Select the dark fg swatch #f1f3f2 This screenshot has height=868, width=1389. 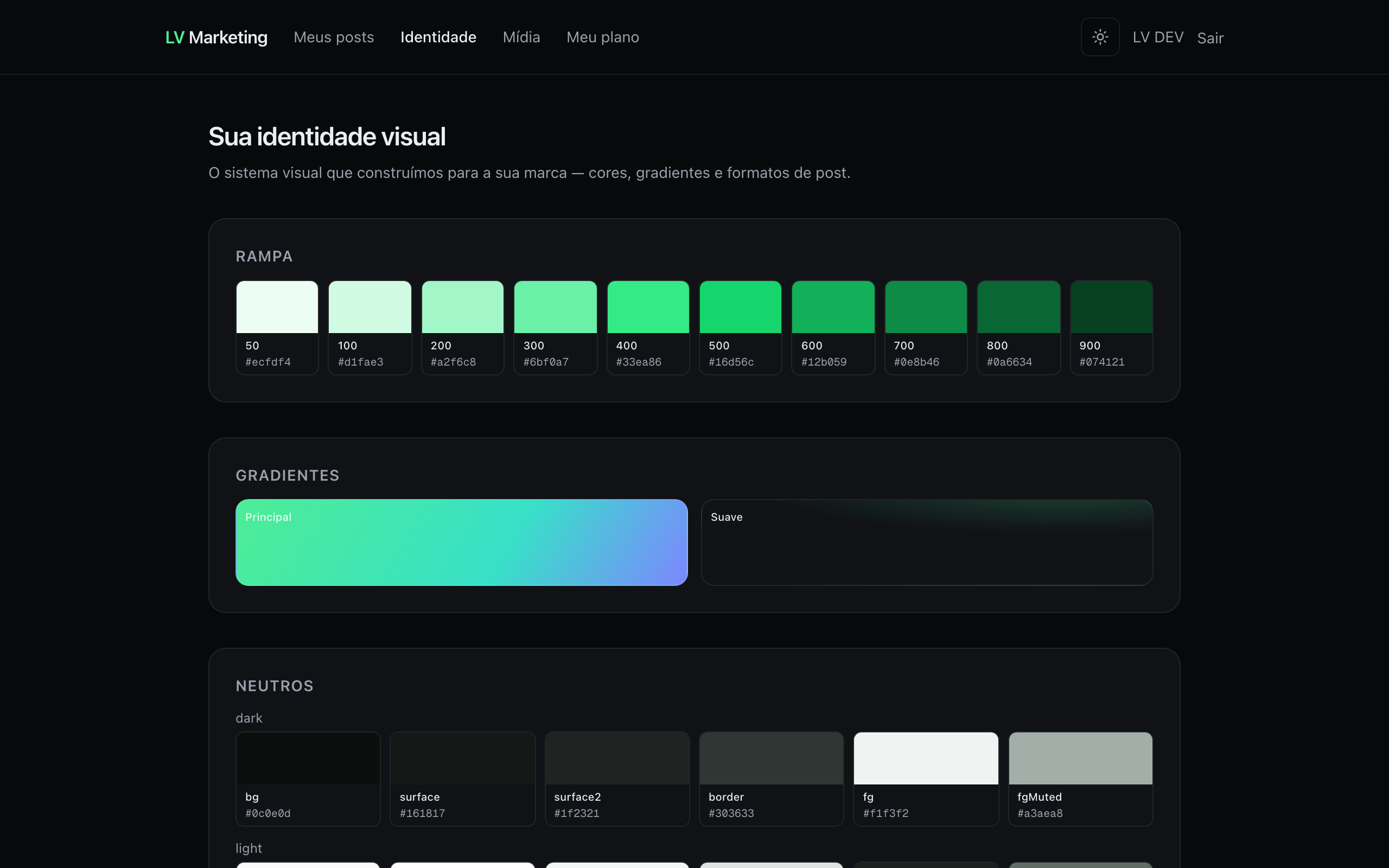click(926, 779)
